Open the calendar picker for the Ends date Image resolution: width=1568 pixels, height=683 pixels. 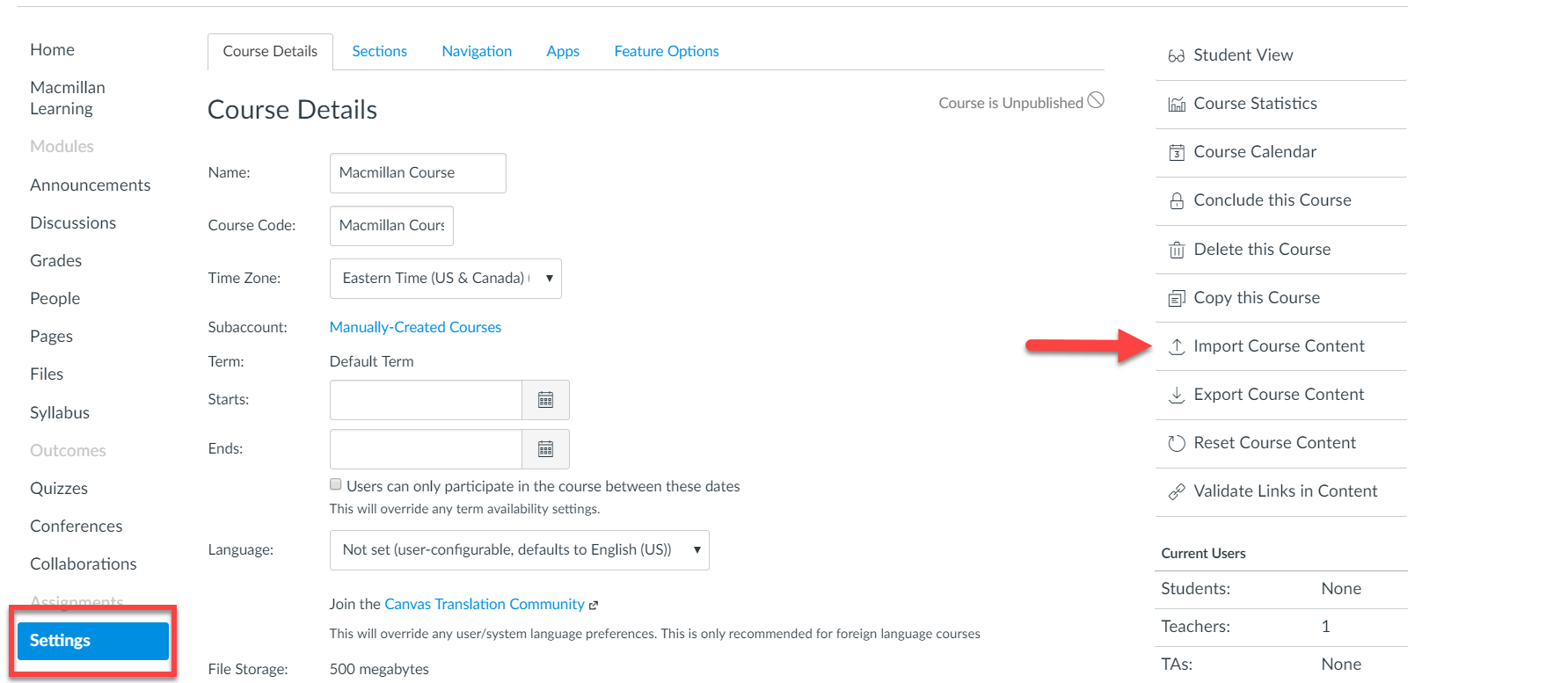(x=545, y=448)
